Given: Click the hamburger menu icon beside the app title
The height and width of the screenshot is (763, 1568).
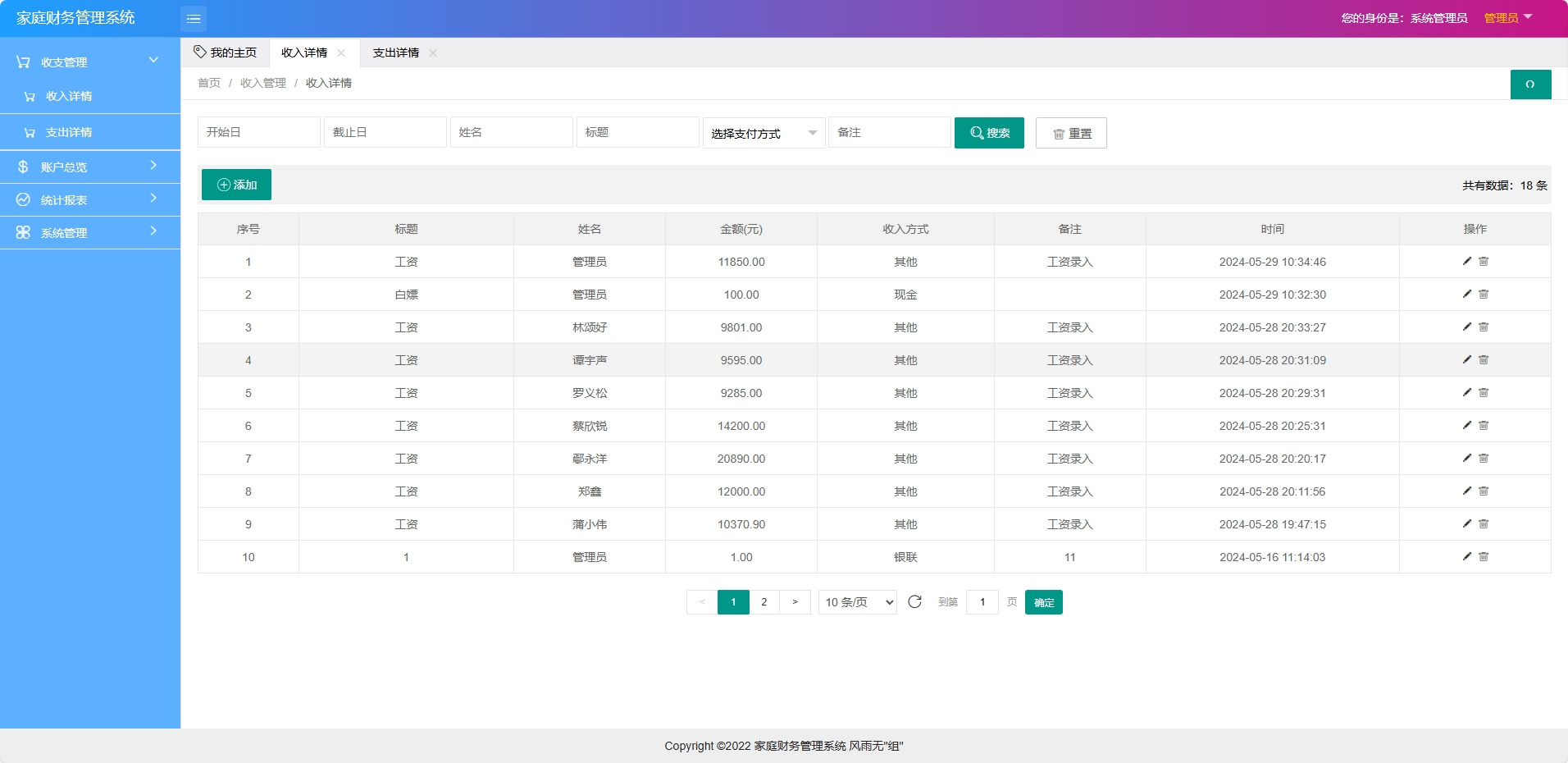Looking at the screenshot, I should tap(194, 18).
